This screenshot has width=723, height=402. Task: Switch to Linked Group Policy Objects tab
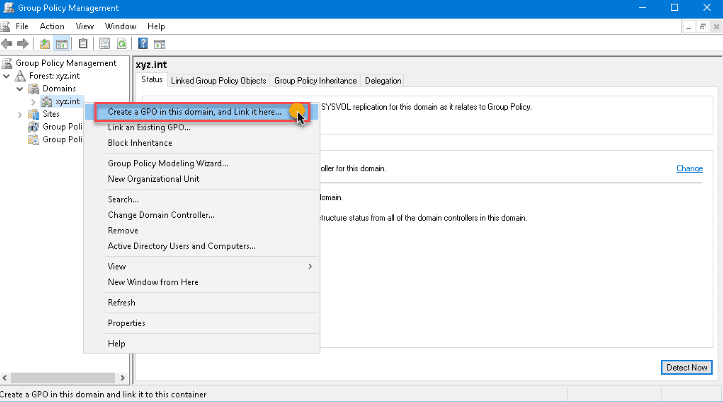[x=219, y=81]
